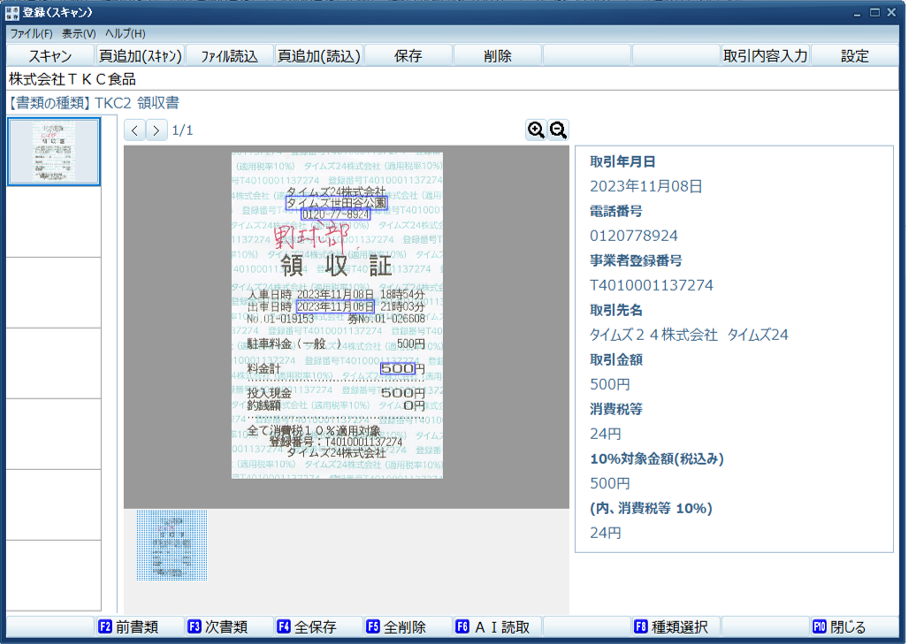Click the 消費税等 label
The width and height of the screenshot is (906, 644).
[x=616, y=410]
